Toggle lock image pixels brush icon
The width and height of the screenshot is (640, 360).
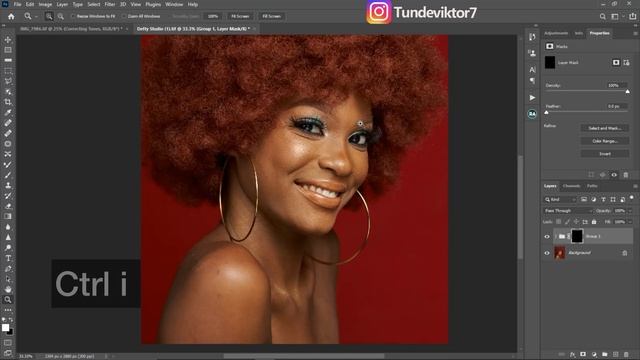point(567,222)
